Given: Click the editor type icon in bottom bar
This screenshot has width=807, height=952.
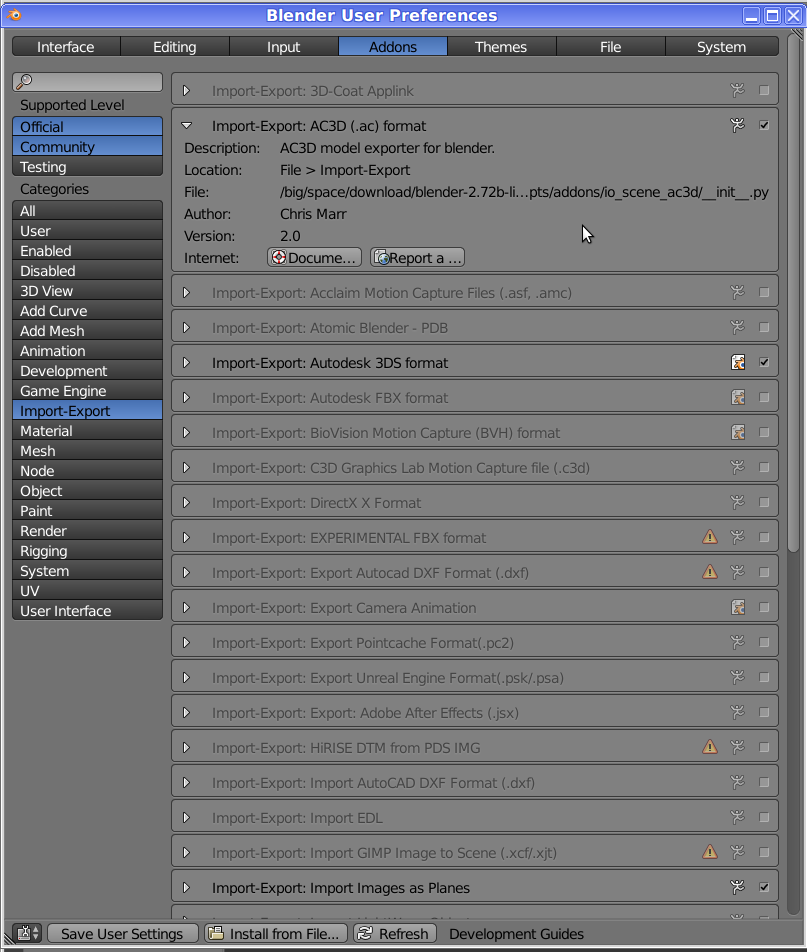Looking at the screenshot, I should (28, 933).
